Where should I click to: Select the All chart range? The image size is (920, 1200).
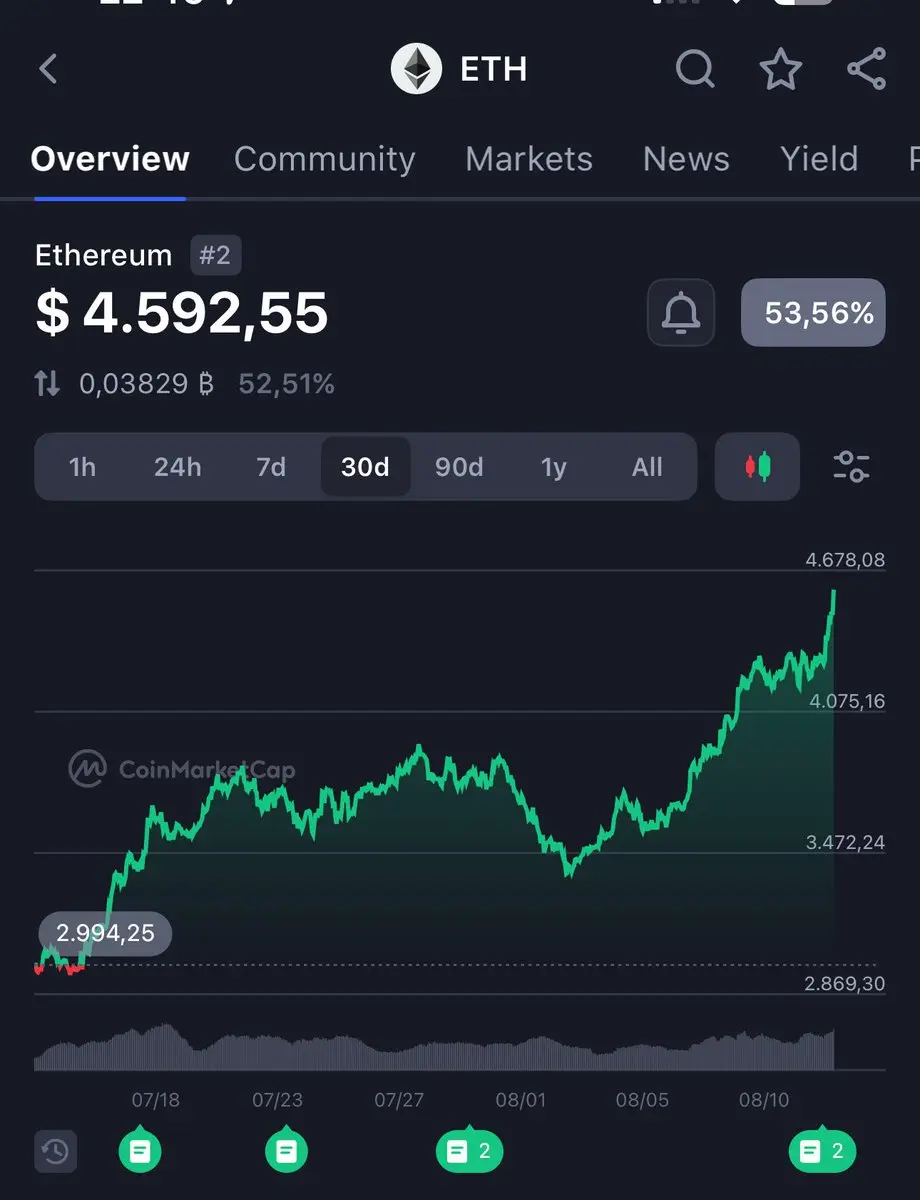(x=647, y=467)
